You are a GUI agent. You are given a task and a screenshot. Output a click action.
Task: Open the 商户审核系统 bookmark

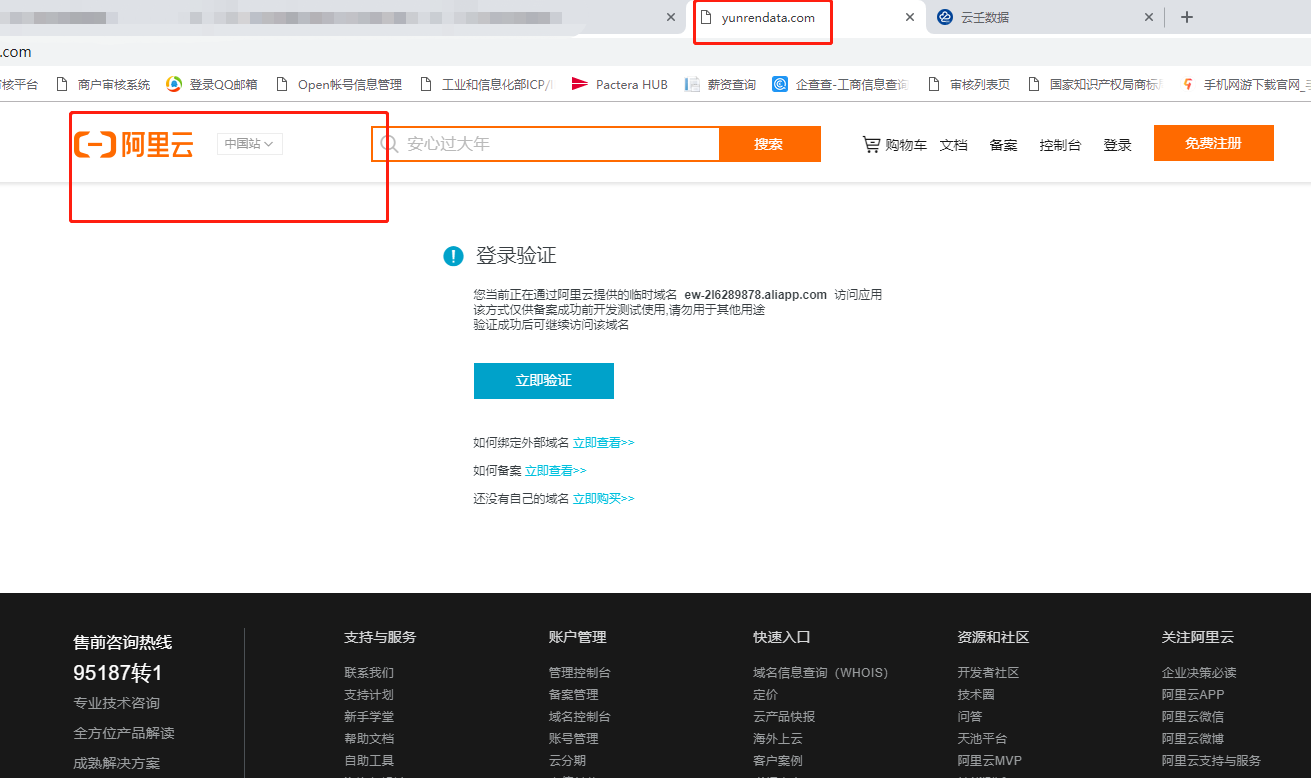[103, 85]
